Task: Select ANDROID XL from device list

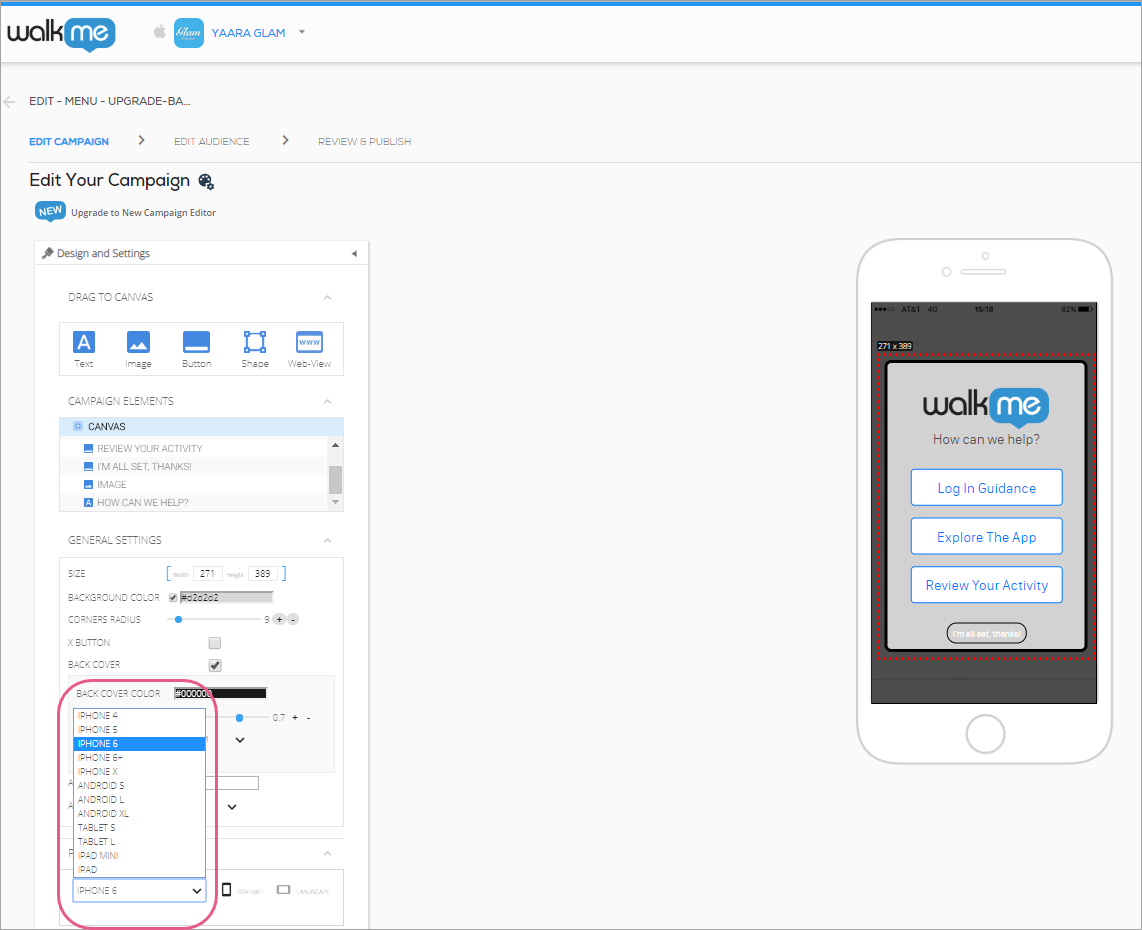Action: [139, 813]
